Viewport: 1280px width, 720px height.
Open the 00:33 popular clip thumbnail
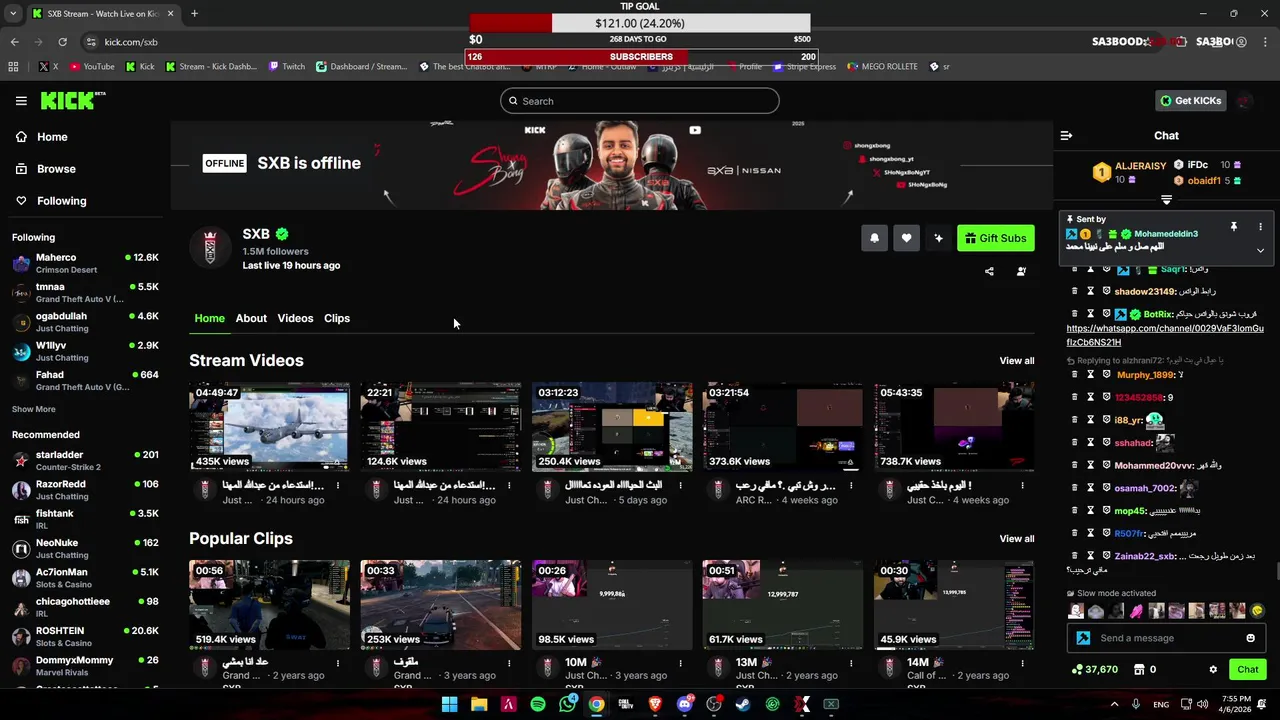441,605
